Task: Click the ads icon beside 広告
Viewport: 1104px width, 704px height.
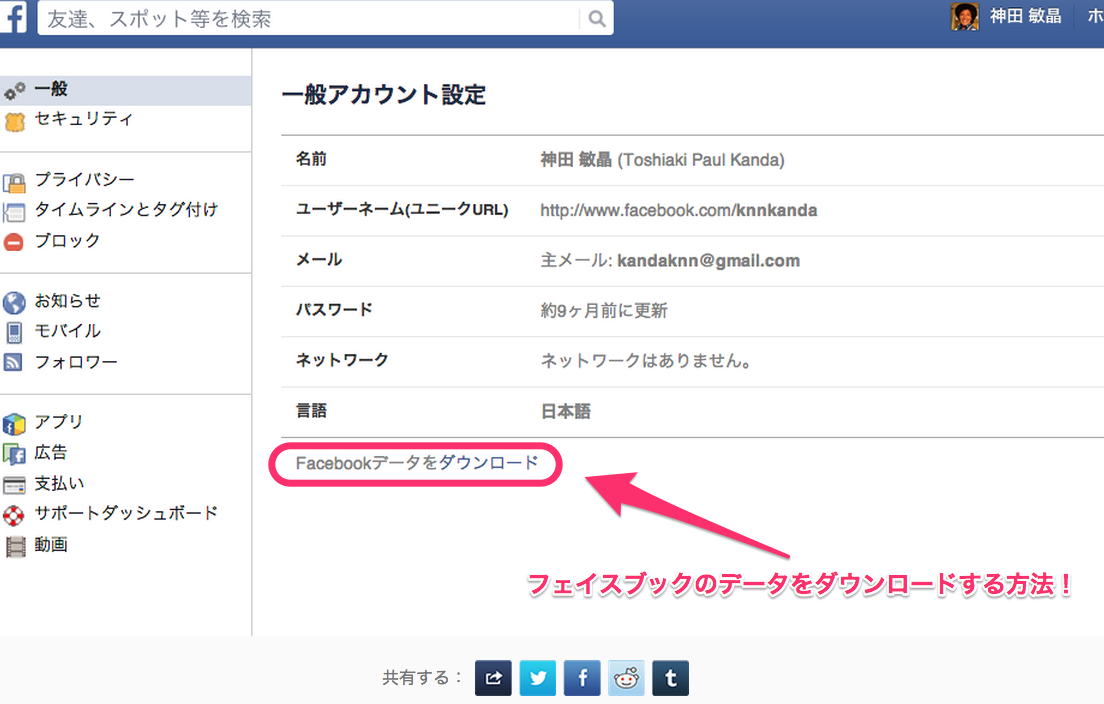Action: (x=14, y=455)
